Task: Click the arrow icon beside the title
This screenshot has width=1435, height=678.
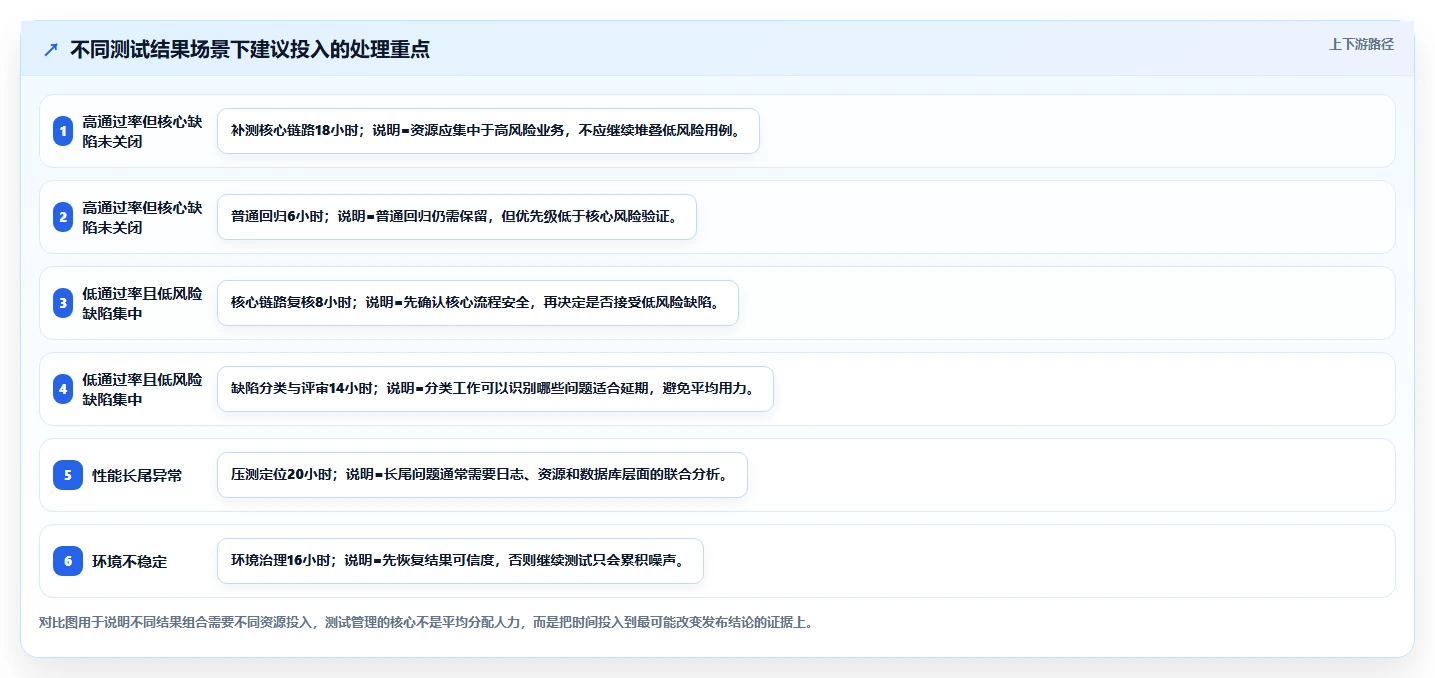Action: [x=51, y=49]
